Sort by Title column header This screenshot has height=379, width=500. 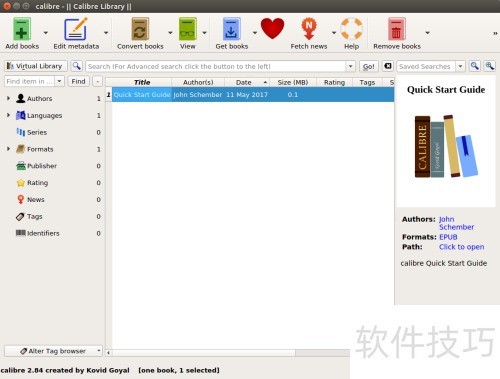[142, 82]
